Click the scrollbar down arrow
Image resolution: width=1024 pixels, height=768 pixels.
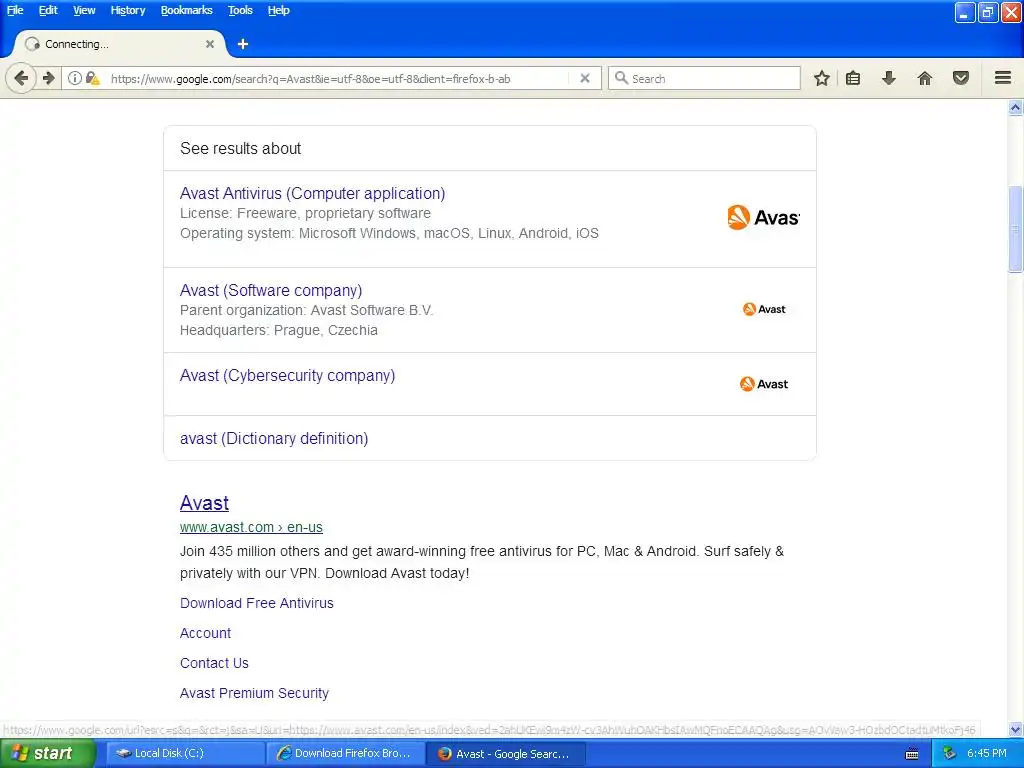tap(1016, 729)
